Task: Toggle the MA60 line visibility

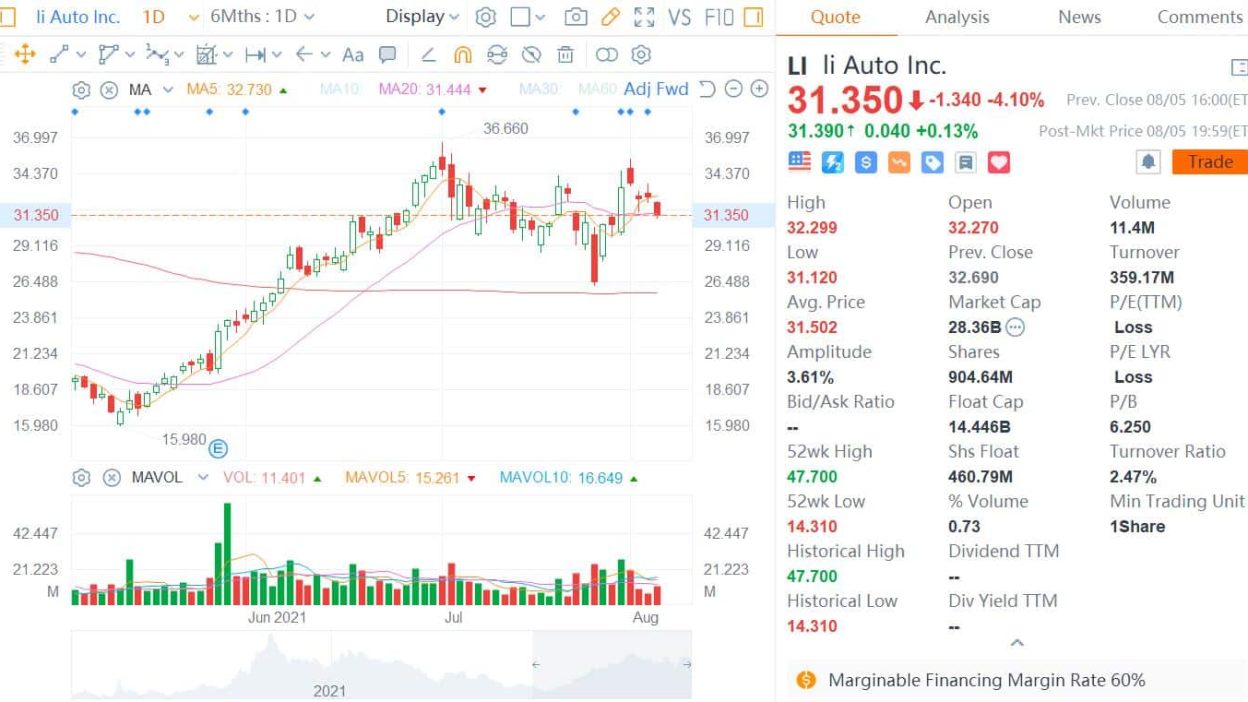Action: tap(597, 89)
